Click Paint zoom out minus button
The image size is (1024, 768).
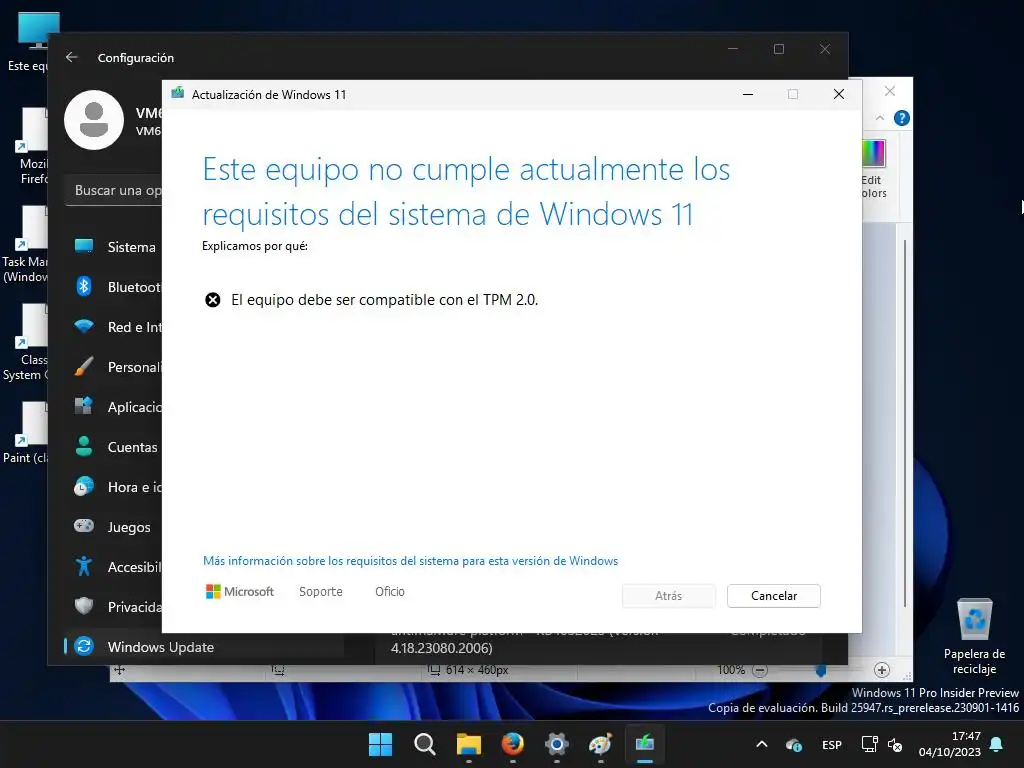[760, 670]
